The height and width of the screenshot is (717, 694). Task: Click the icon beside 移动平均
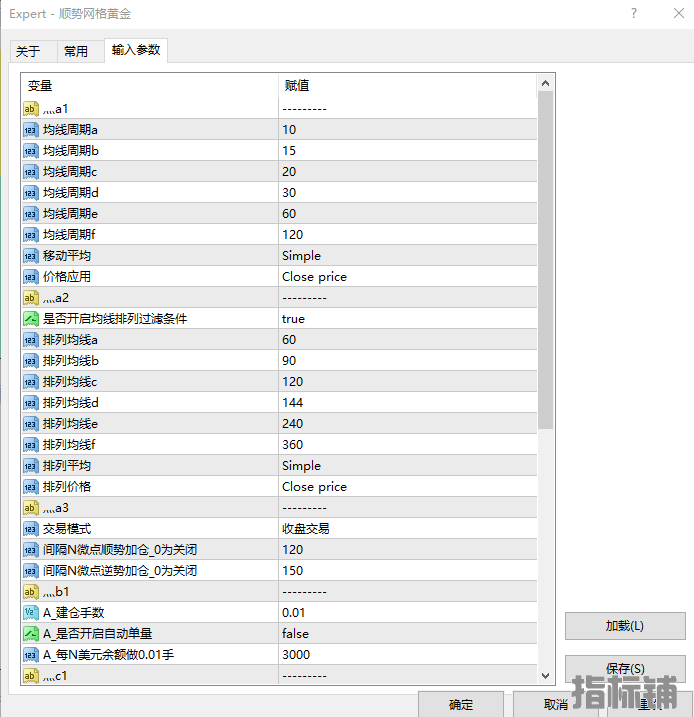click(x=31, y=256)
